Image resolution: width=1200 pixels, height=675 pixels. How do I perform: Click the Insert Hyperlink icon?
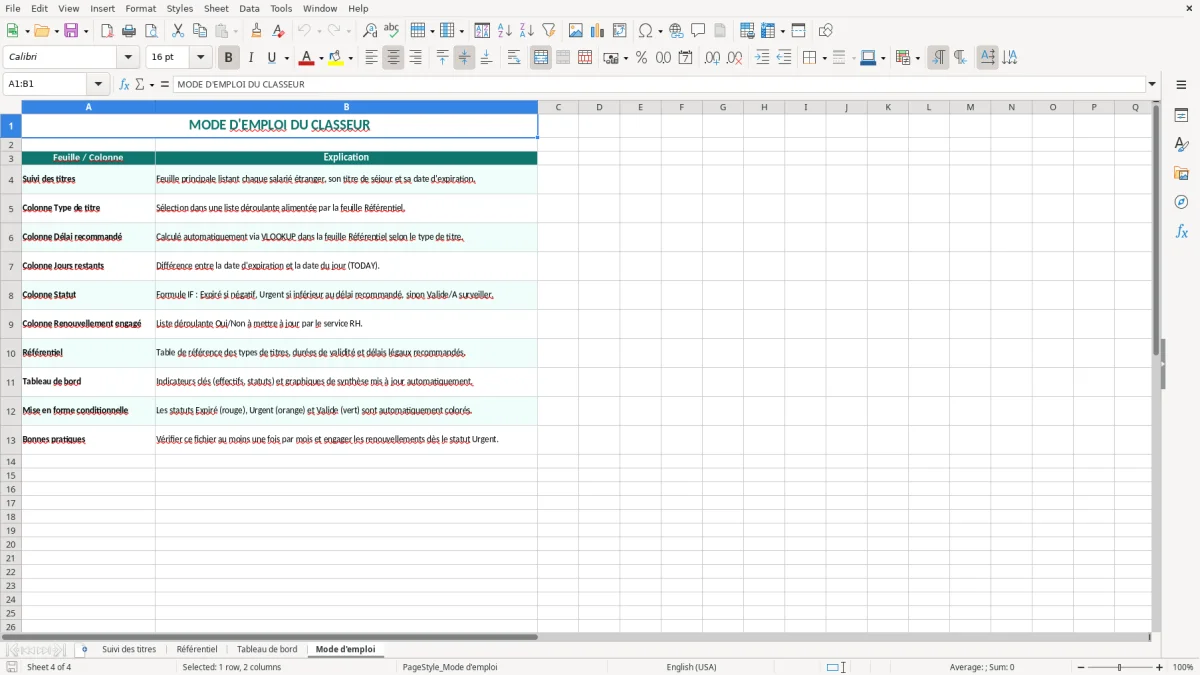pyautogui.click(x=677, y=31)
